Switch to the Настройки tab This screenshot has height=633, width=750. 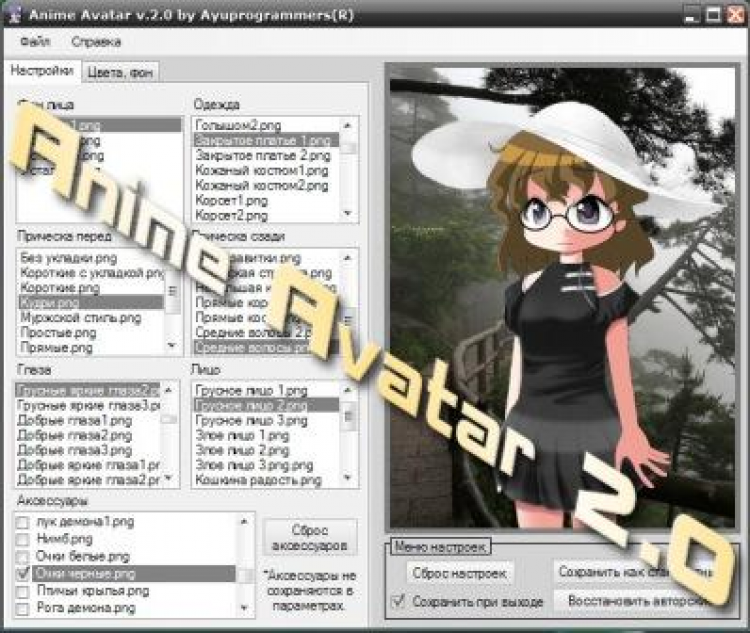(42, 71)
